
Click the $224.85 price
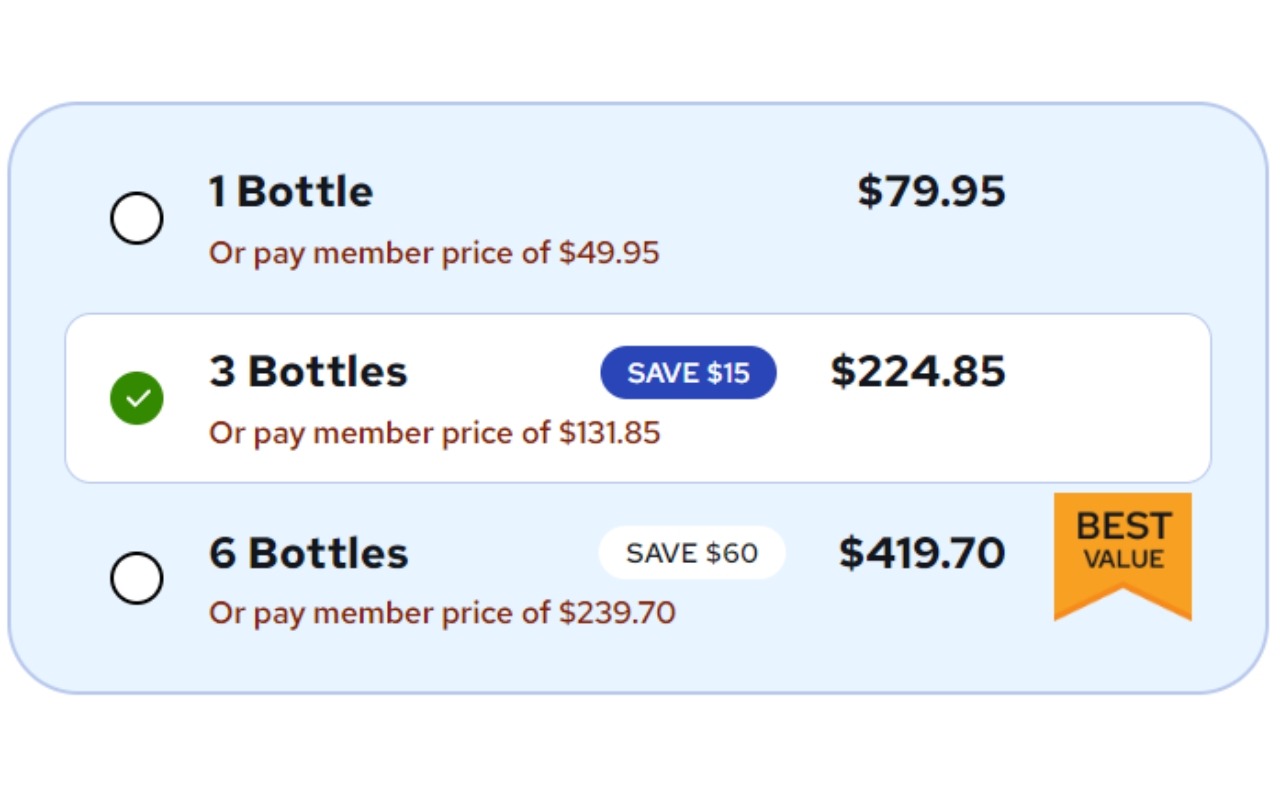pos(917,372)
